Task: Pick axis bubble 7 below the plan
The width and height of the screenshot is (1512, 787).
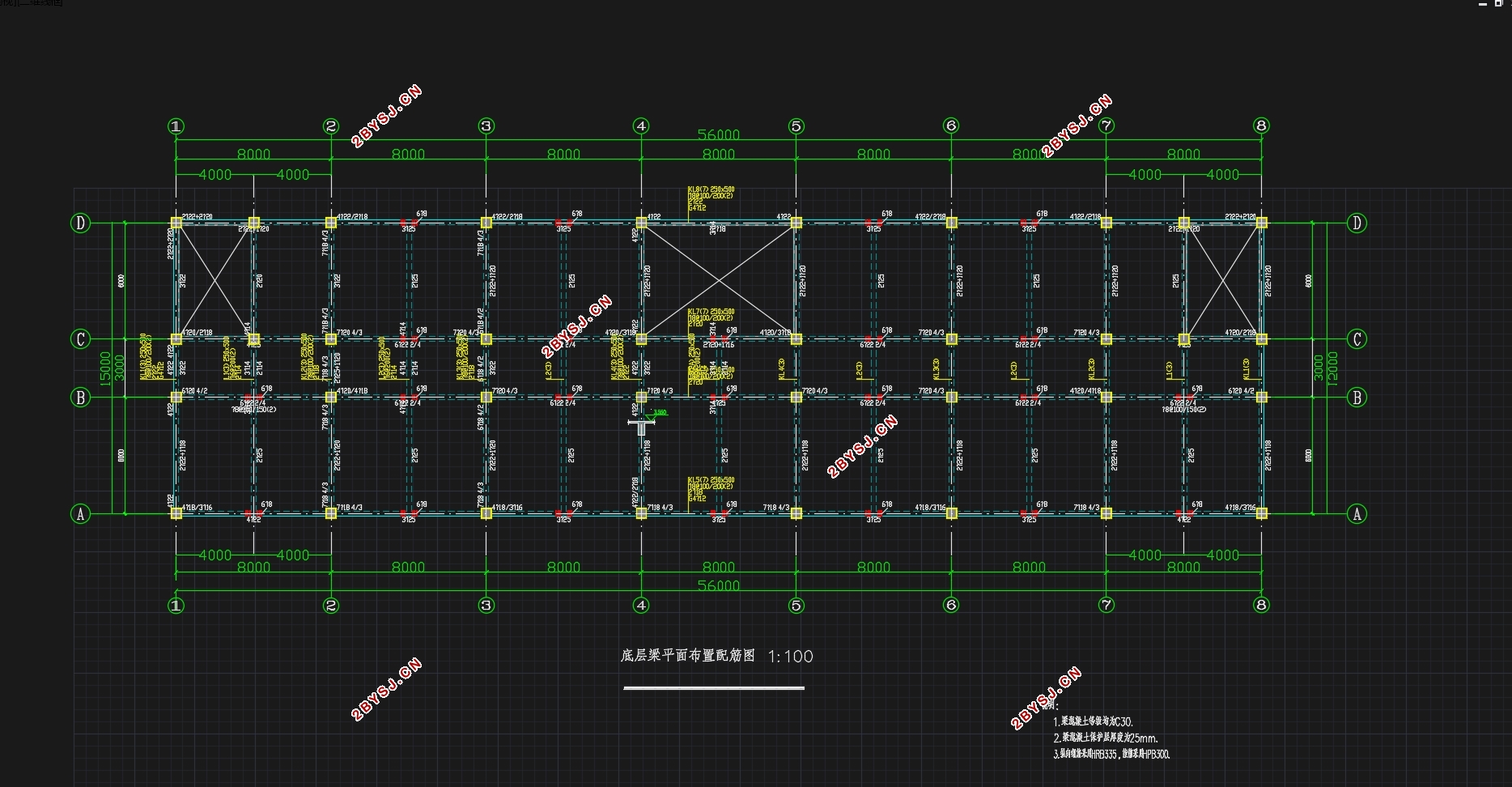Action: [x=1106, y=605]
